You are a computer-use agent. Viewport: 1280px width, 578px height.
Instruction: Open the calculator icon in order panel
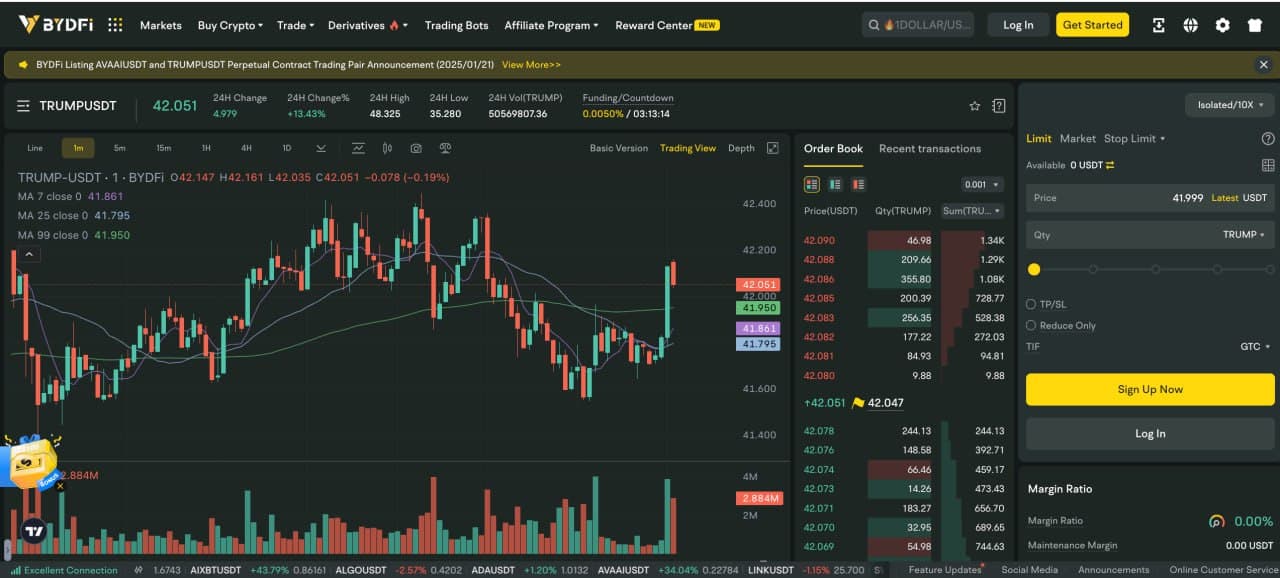[1268, 165]
